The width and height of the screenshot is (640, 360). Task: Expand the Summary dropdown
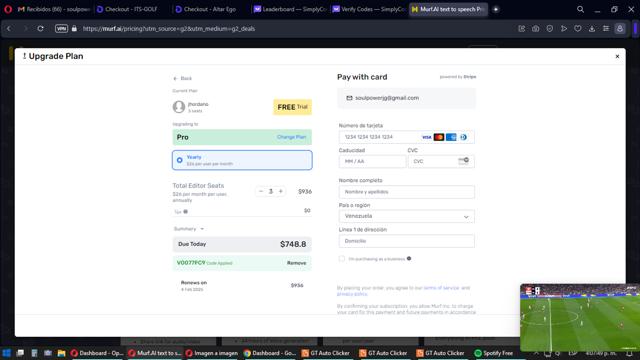tap(189, 229)
